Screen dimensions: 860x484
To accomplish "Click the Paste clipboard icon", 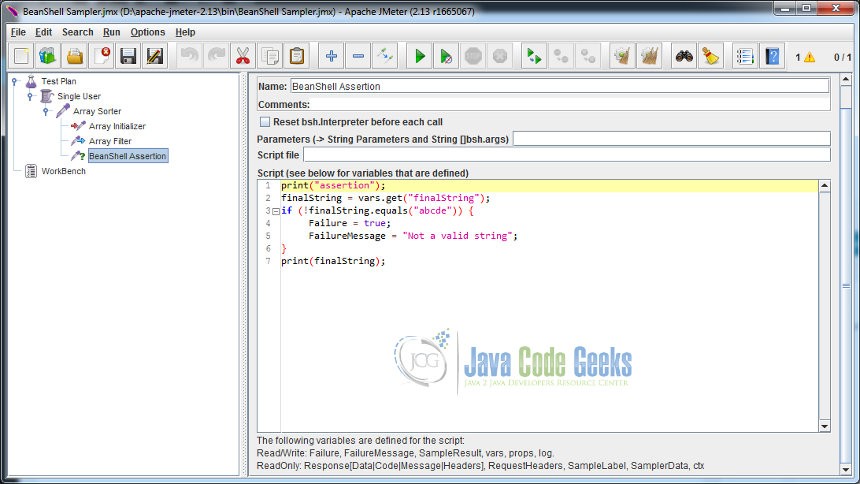I will click(297, 56).
